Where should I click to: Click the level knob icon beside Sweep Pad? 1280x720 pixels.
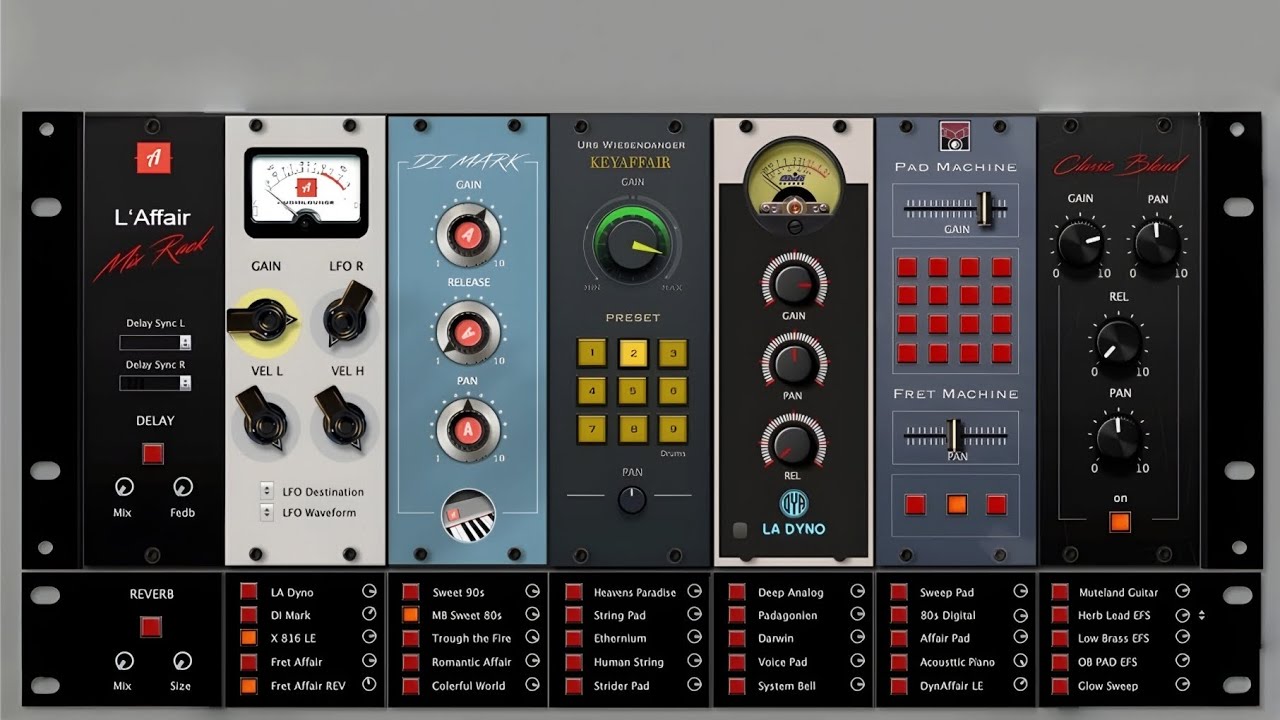pos(1019,592)
